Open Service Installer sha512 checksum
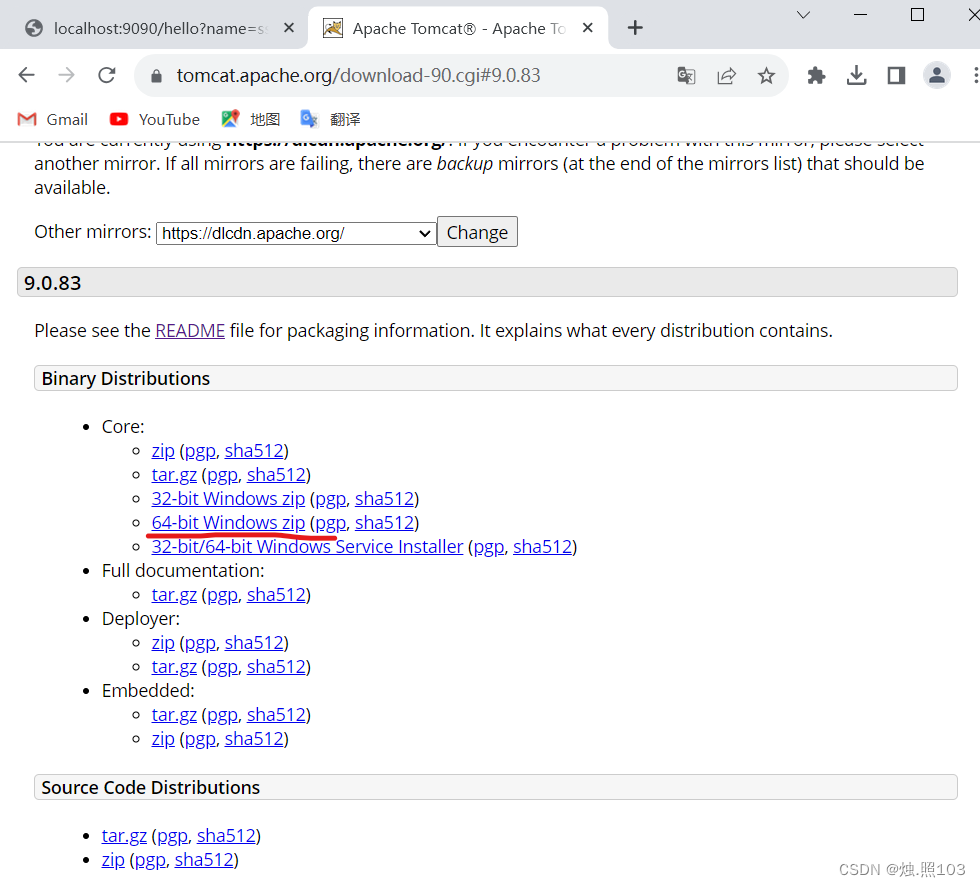This screenshot has height=887, width=980. coord(542,547)
